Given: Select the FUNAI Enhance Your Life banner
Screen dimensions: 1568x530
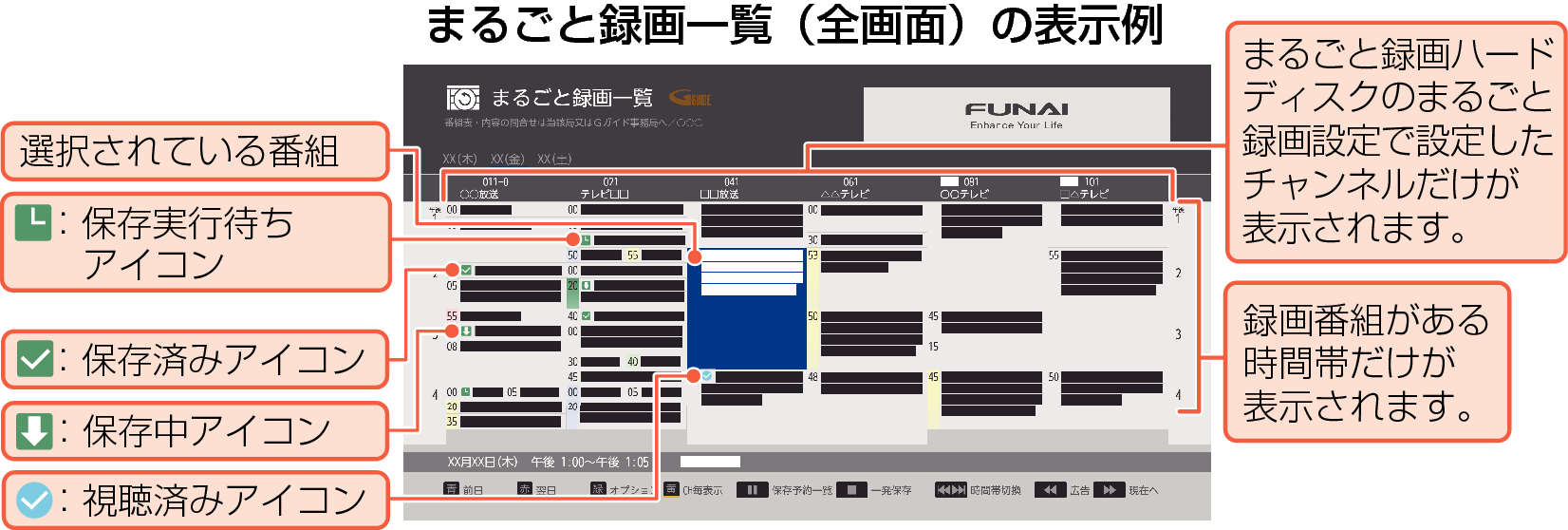Looking at the screenshot, I should 1017,115.
